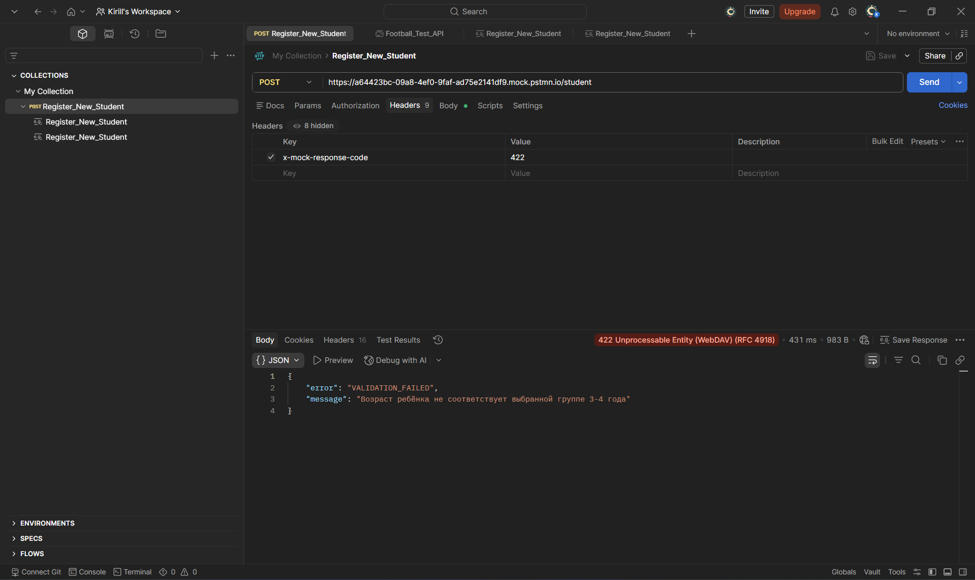Image resolution: width=975 pixels, height=580 pixels.
Task: Click into the top Search bar
Action: tap(485, 11)
